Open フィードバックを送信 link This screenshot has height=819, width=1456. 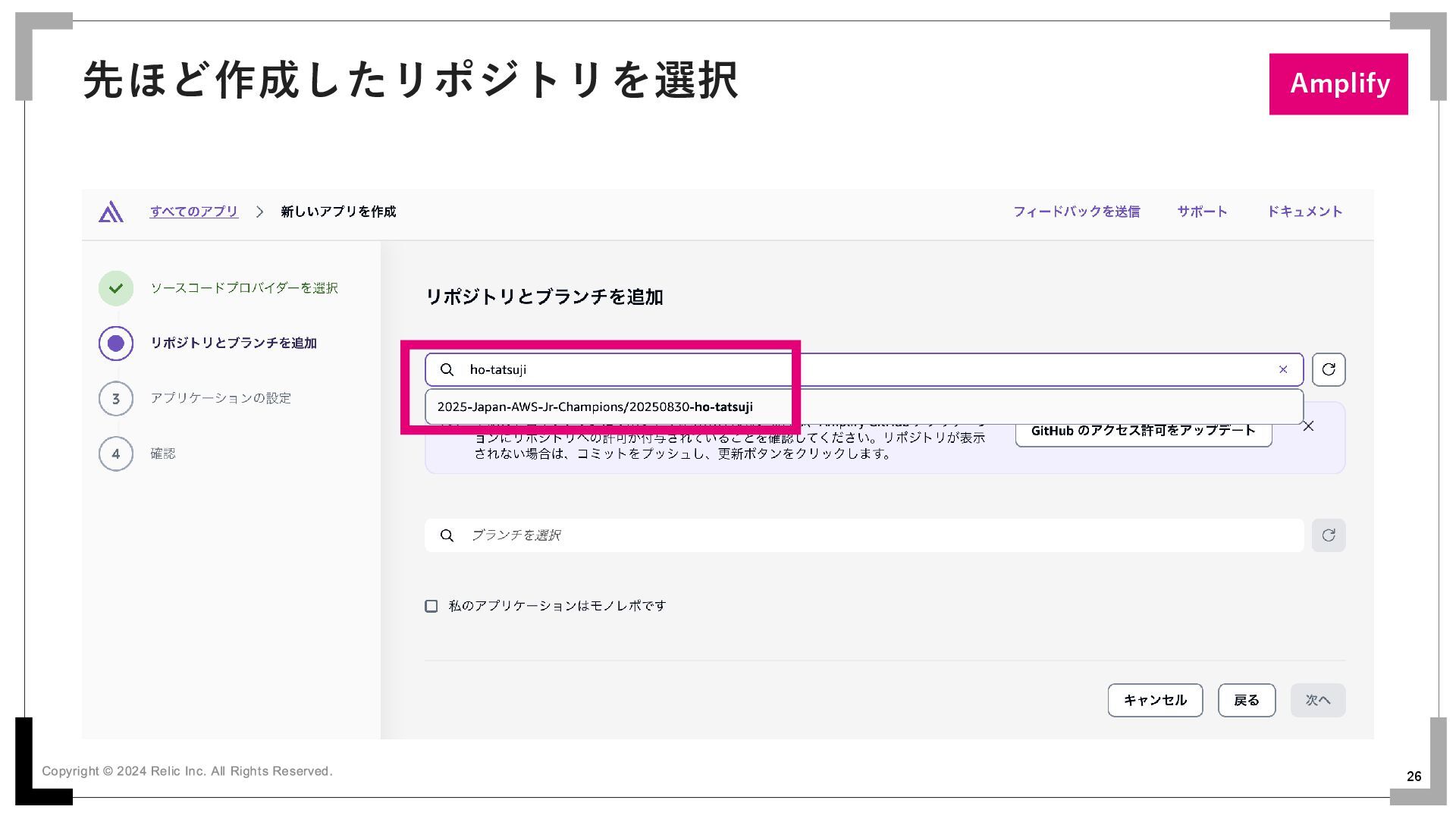tap(1077, 212)
